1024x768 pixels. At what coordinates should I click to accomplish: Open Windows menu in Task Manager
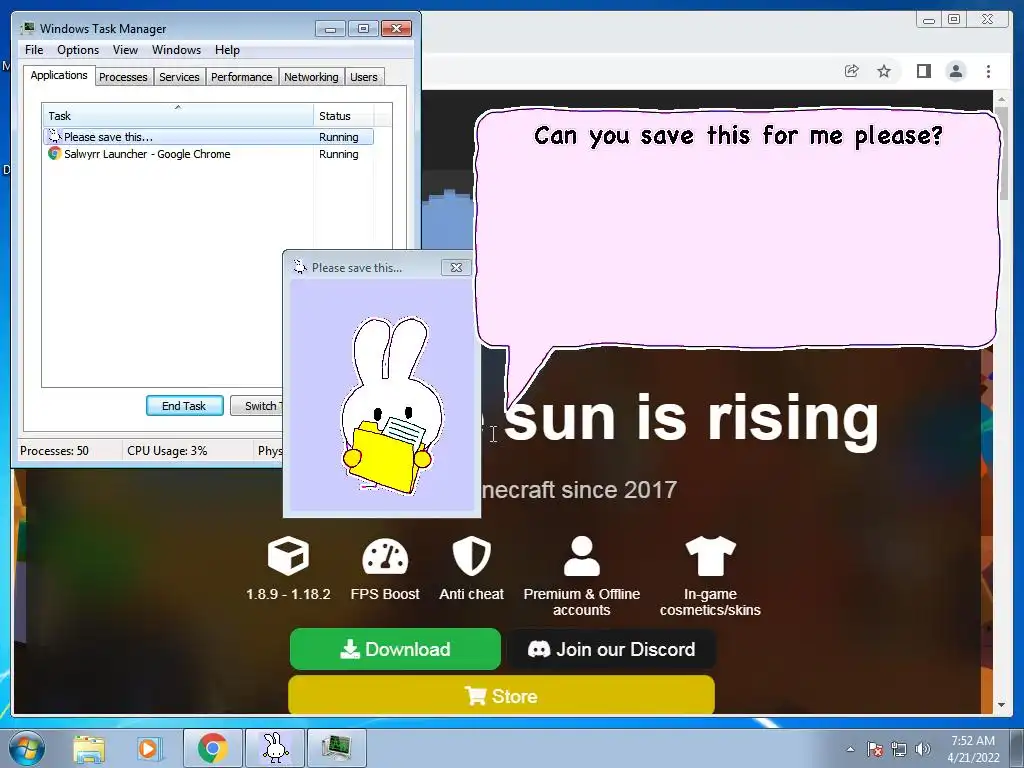coord(176,50)
